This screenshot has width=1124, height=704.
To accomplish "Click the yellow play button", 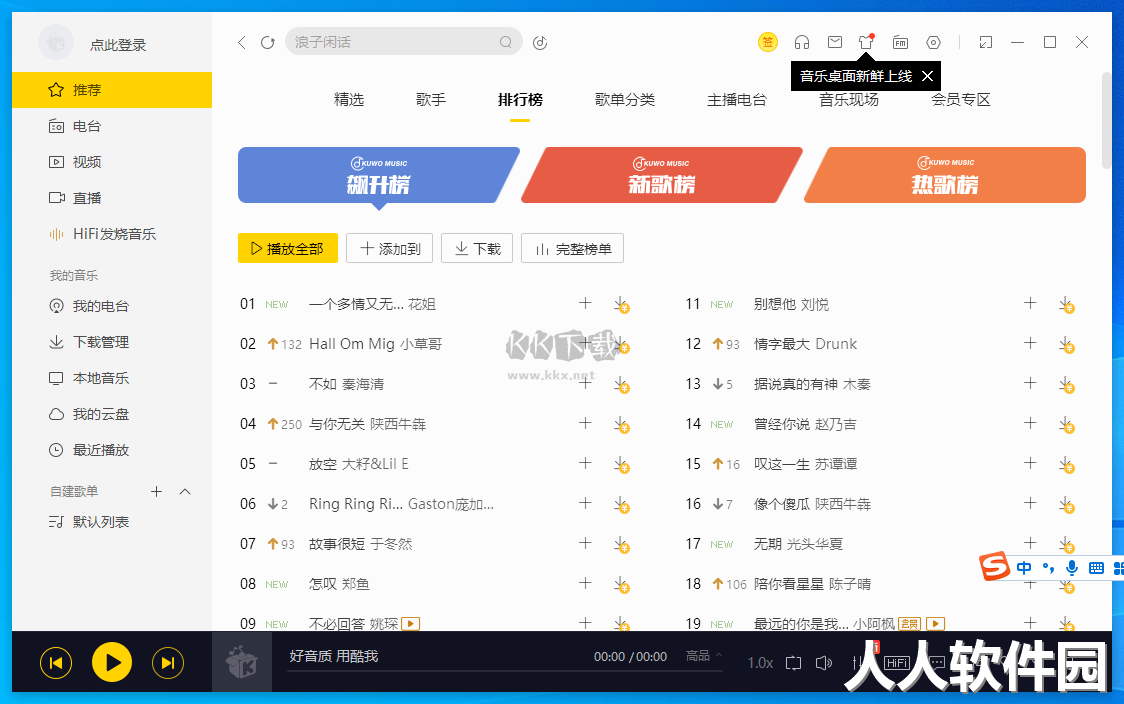I will pyautogui.click(x=112, y=662).
